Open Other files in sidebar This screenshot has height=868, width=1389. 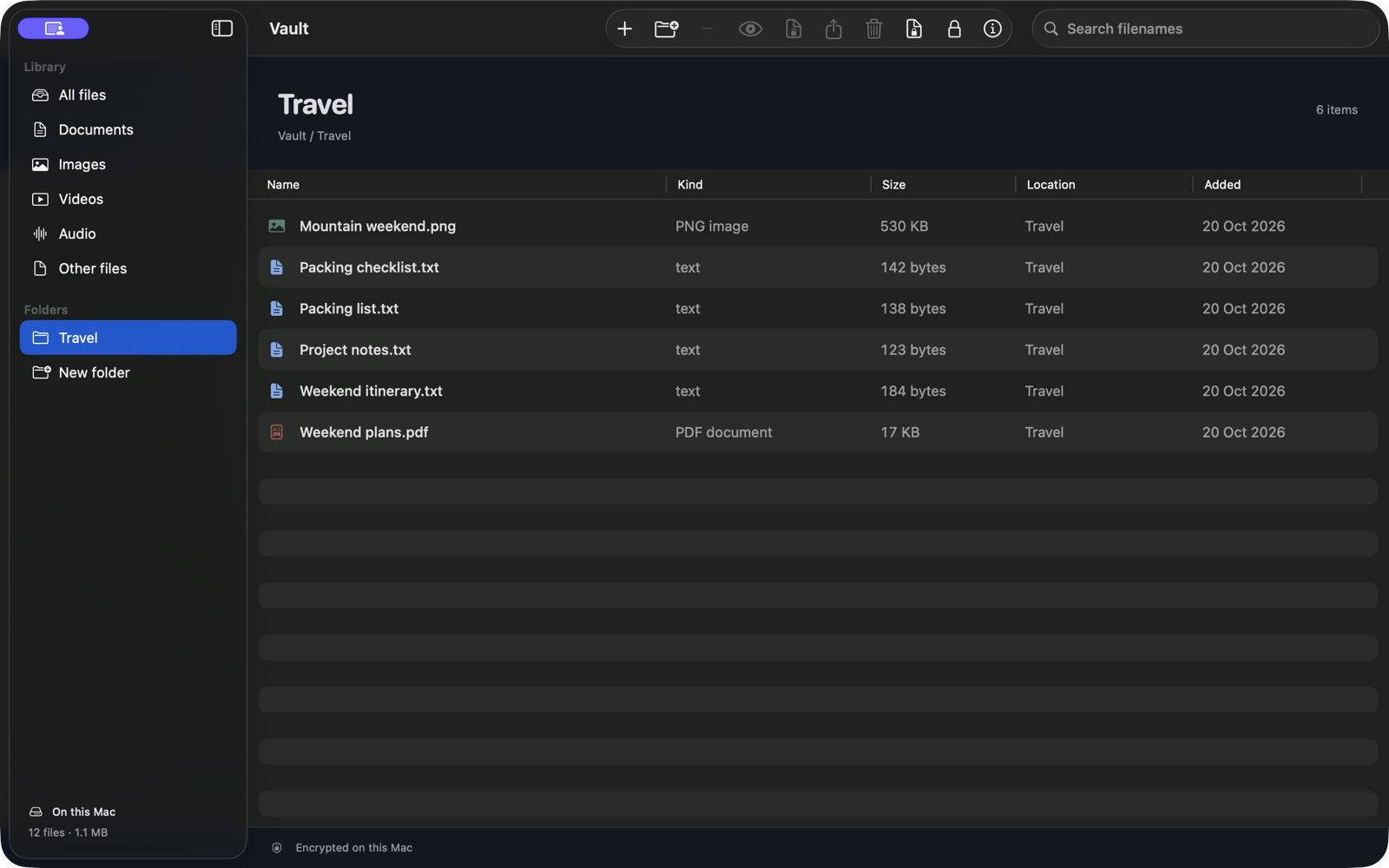click(x=128, y=268)
